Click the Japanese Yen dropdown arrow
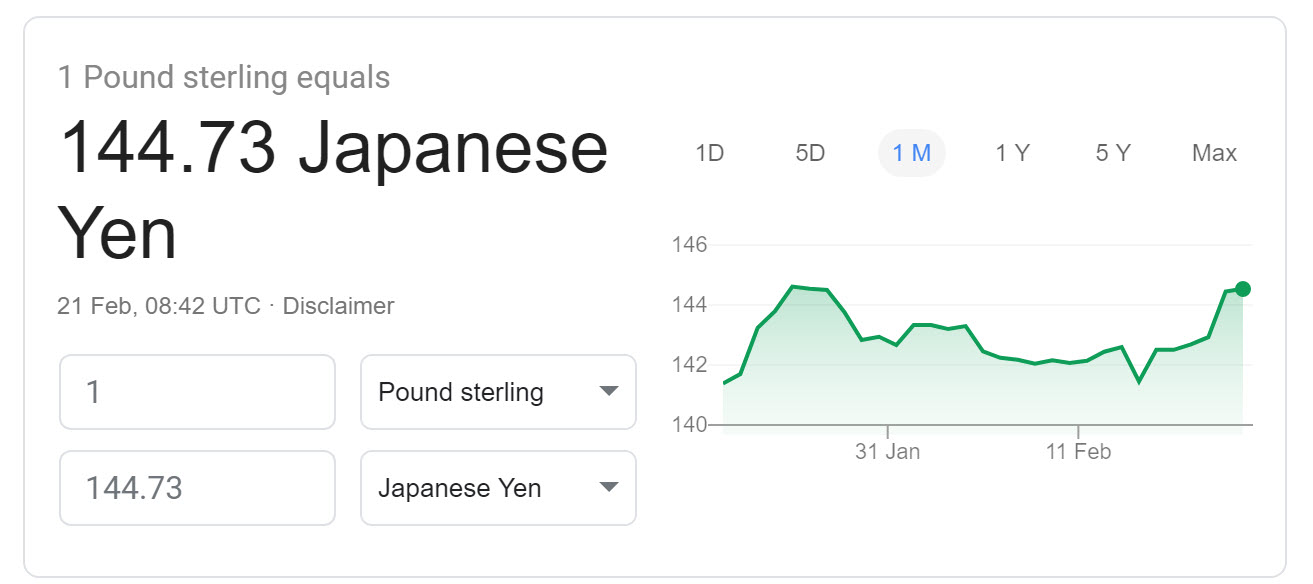The image size is (1313, 584). pyautogui.click(x=608, y=488)
